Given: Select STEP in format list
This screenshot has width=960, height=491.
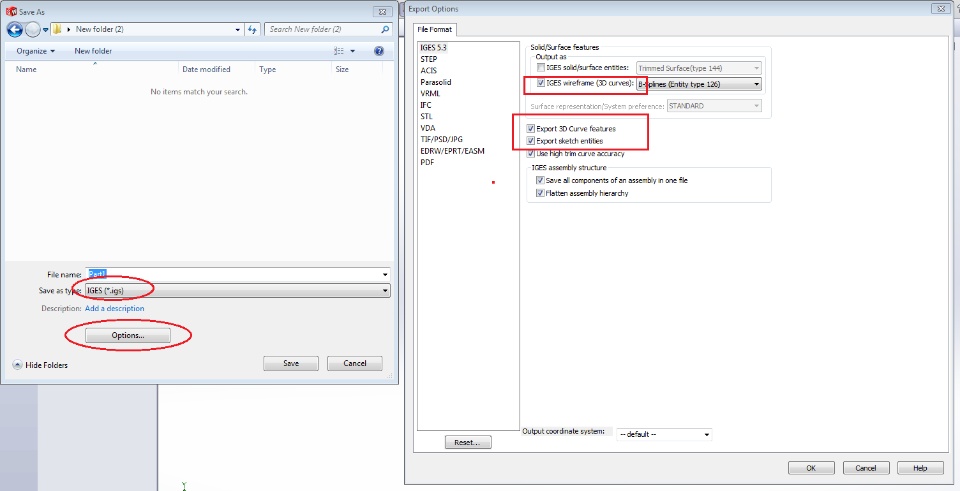Looking at the screenshot, I should coord(429,59).
